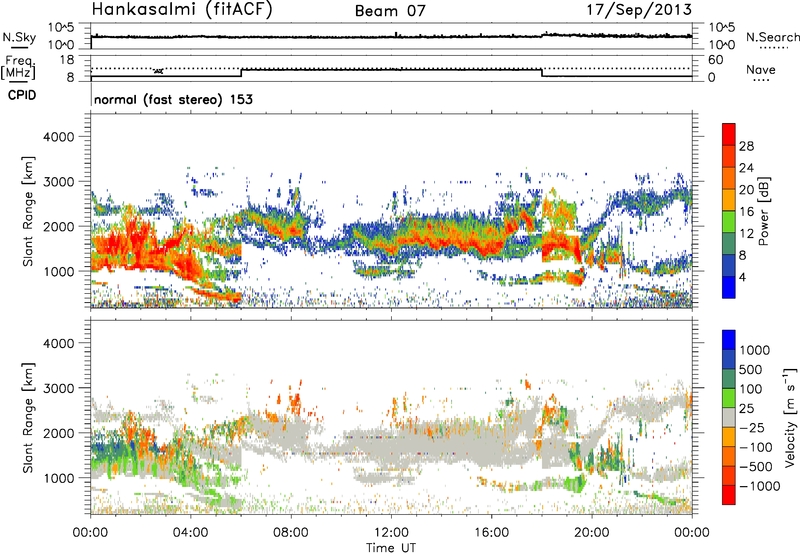Click the '20:00' time axis tick label
The image size is (800, 554).
[x=591, y=533]
